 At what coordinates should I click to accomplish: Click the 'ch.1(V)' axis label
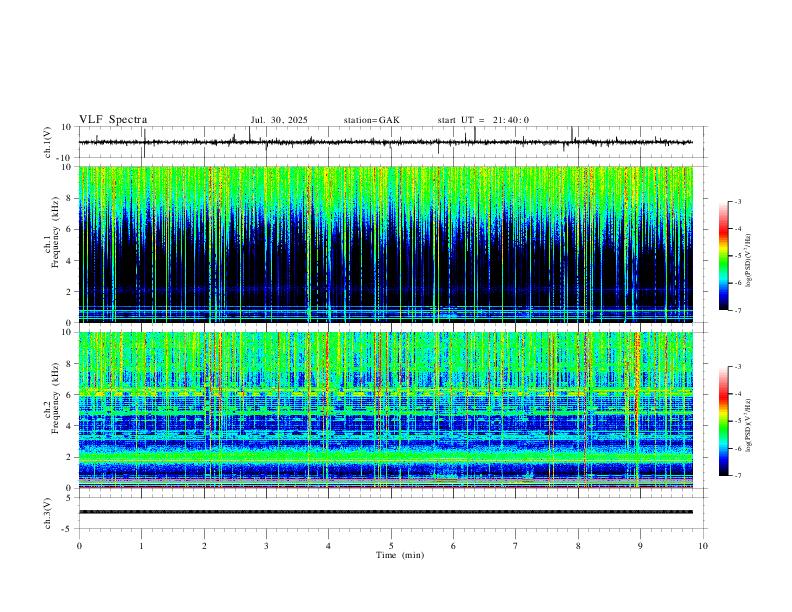[48, 142]
